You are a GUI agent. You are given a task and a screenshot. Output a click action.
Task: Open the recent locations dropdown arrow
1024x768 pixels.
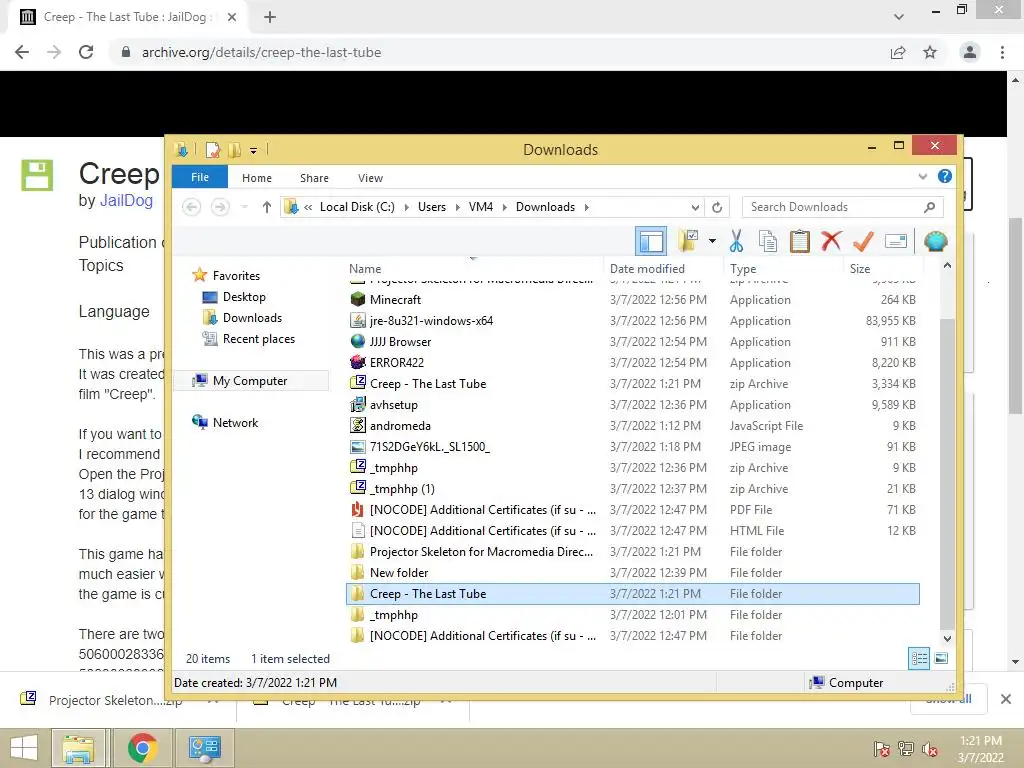coord(244,207)
